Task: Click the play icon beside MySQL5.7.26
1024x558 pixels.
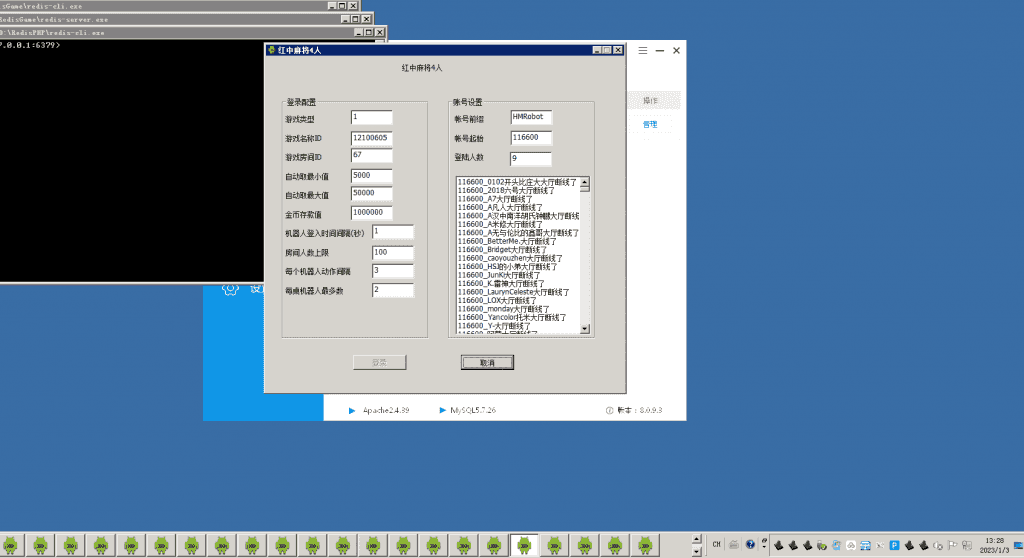Action: 442,410
